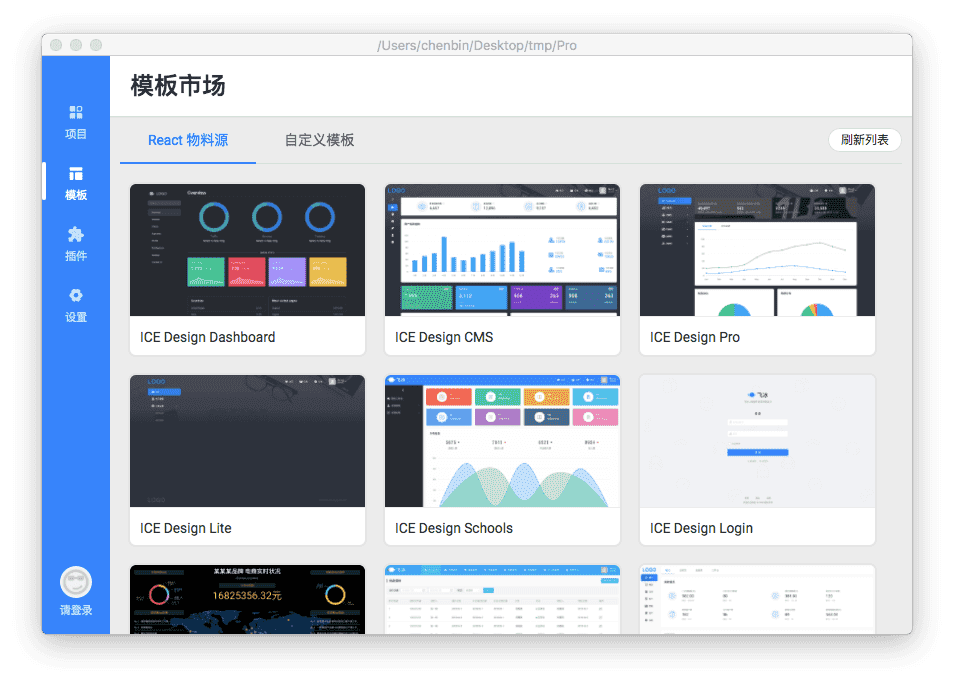Click the window title path /Users/chenbin/Desktop/tmp/Pro
The width and height of the screenshot is (954, 684).
pyautogui.click(x=477, y=46)
